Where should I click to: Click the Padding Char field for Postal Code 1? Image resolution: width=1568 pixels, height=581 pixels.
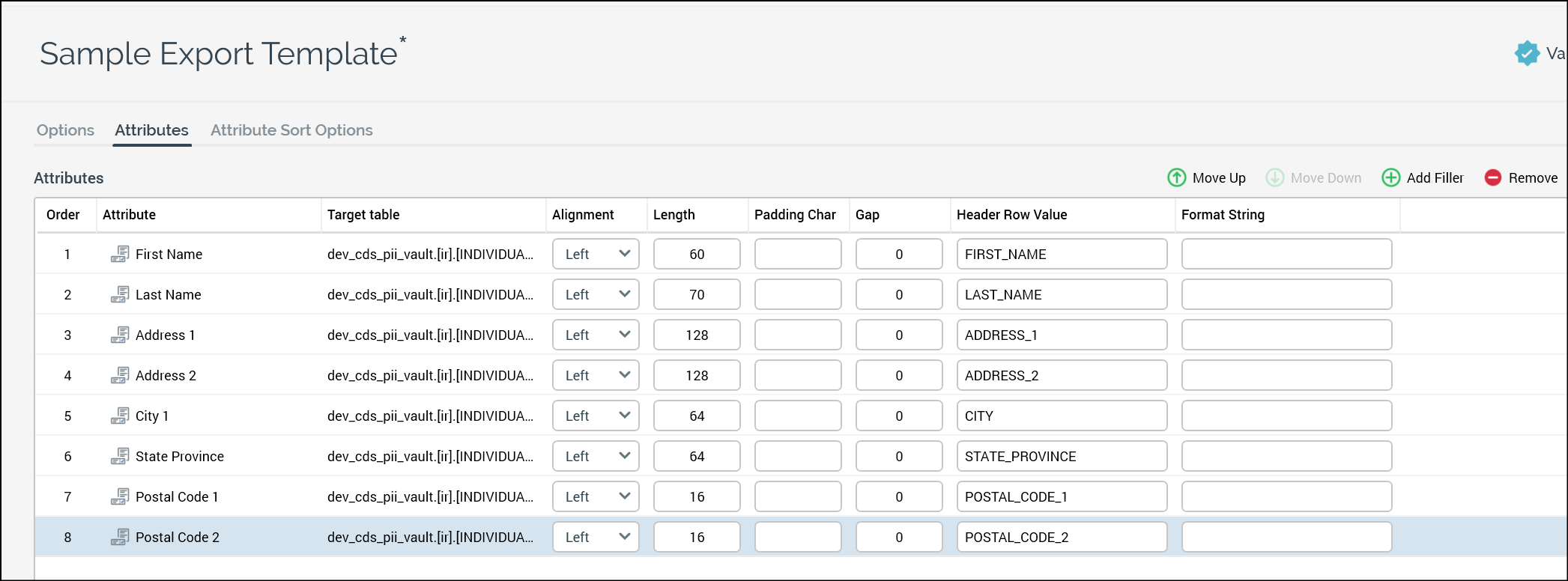pos(797,496)
